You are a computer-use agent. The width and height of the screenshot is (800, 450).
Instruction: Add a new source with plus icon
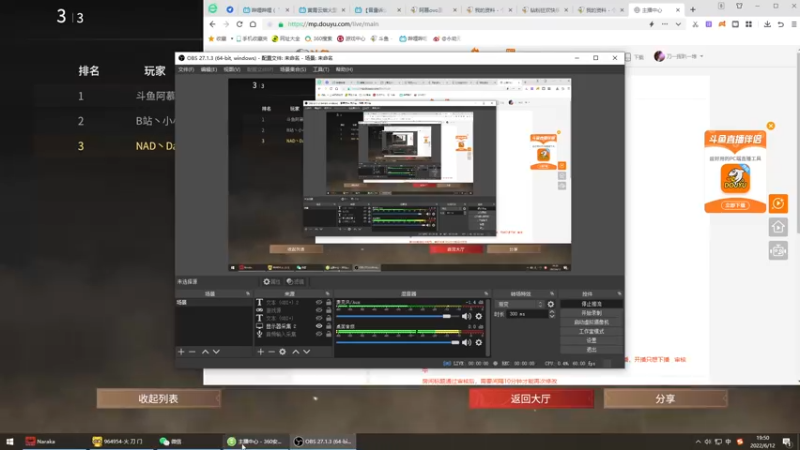pos(260,352)
